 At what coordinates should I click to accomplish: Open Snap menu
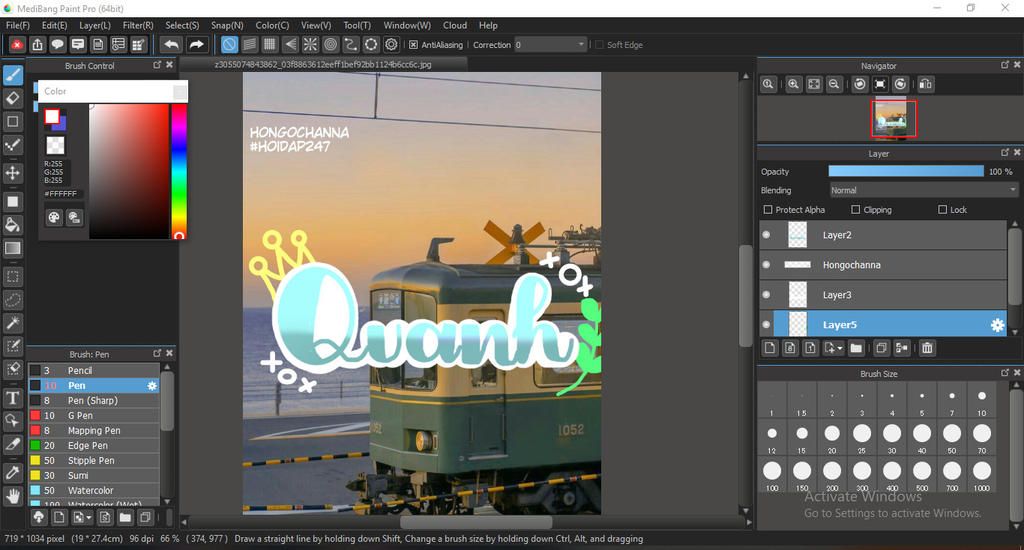pyautogui.click(x=227, y=25)
